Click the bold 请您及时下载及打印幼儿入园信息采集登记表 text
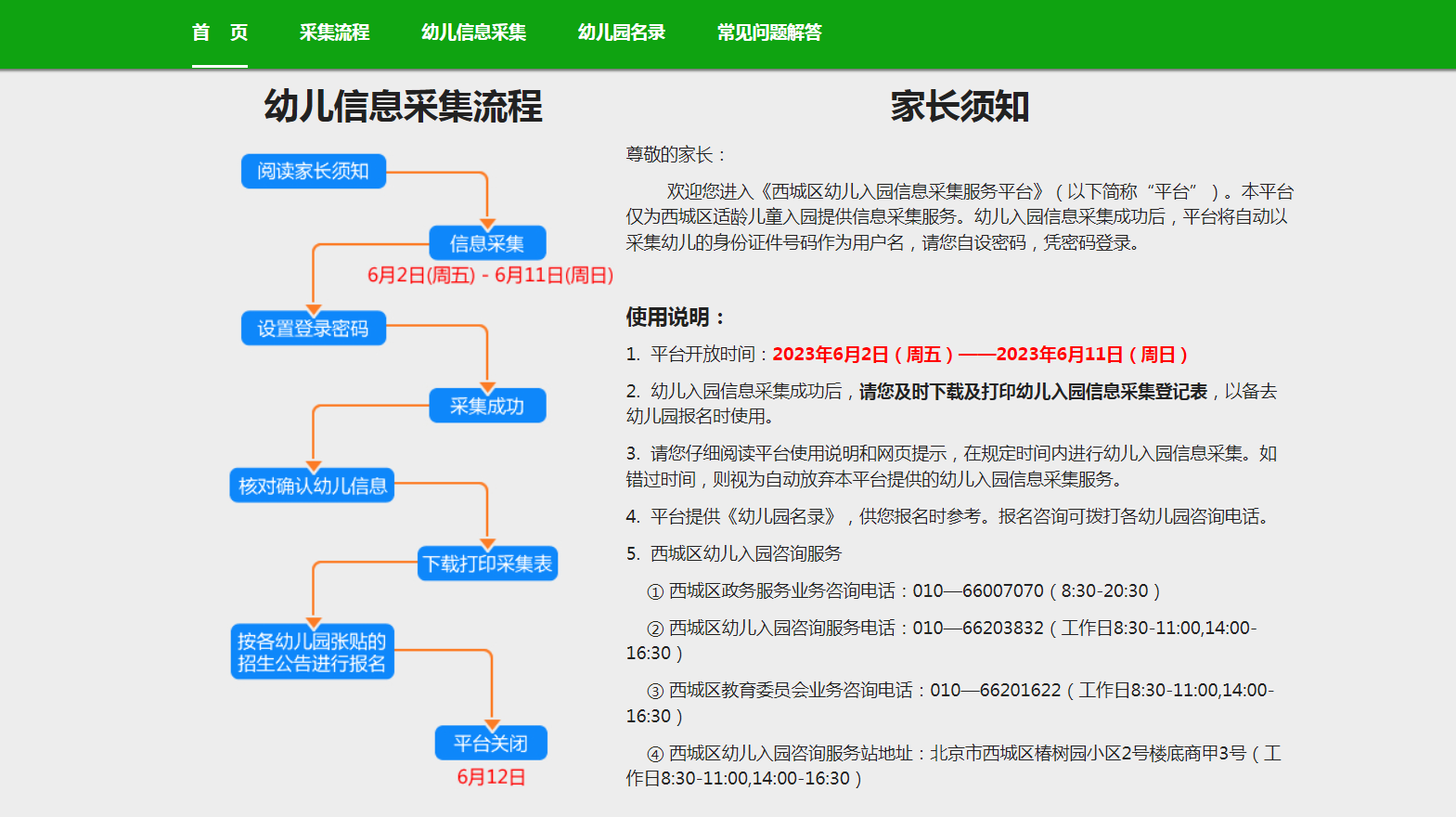1456x817 pixels. pyautogui.click(x=1033, y=392)
